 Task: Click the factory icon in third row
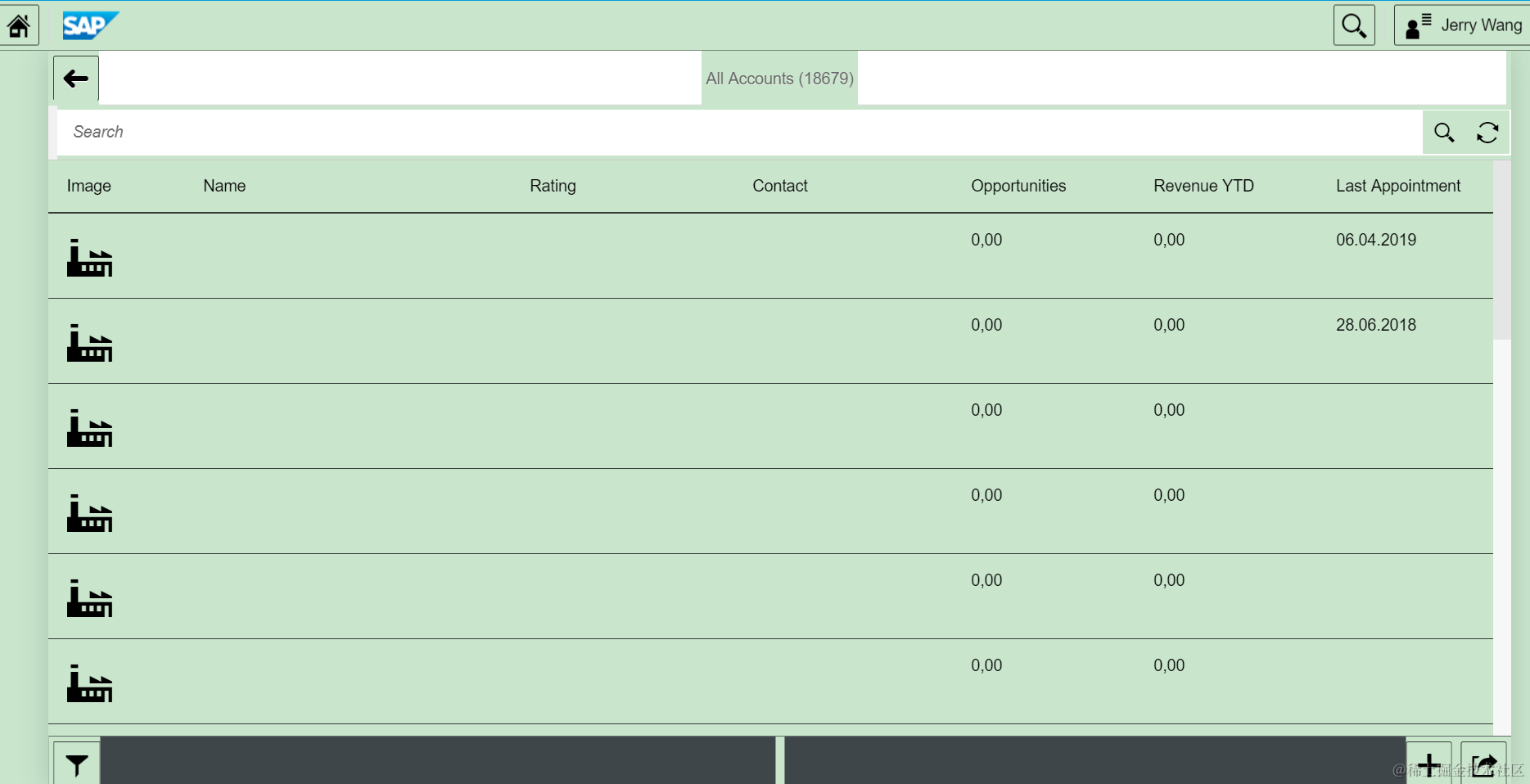coord(89,428)
